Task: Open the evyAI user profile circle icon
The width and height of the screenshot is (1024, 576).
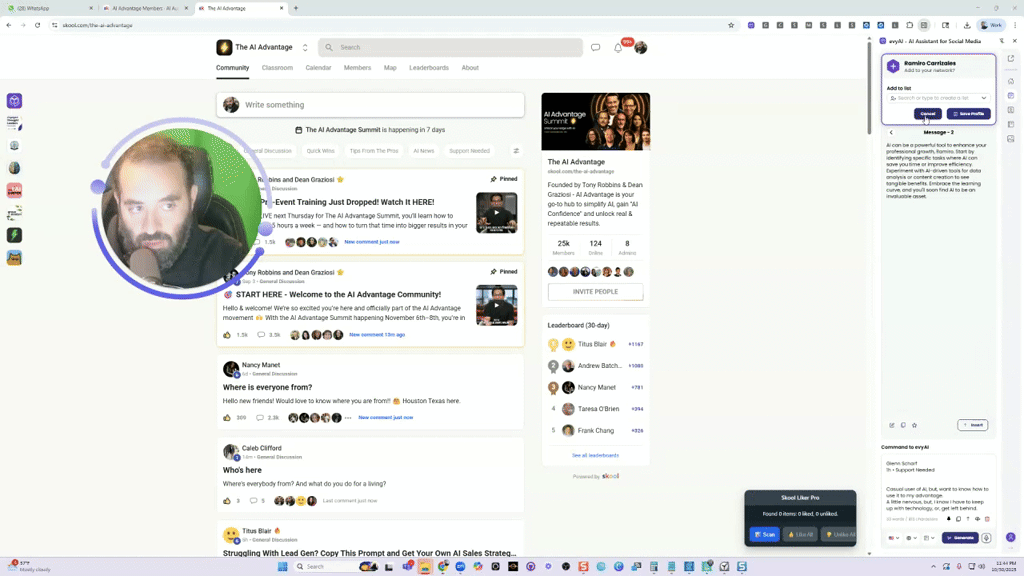Action: coord(1011,537)
